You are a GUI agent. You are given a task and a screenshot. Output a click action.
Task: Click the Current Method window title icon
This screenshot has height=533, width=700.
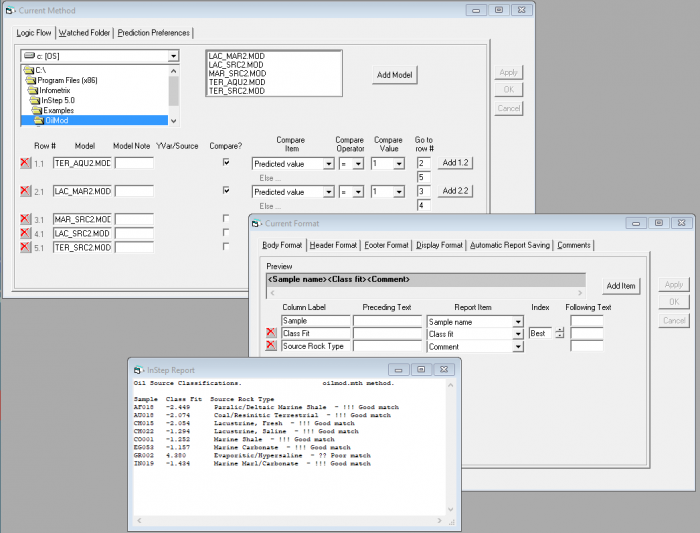pyautogui.click(x=10, y=10)
